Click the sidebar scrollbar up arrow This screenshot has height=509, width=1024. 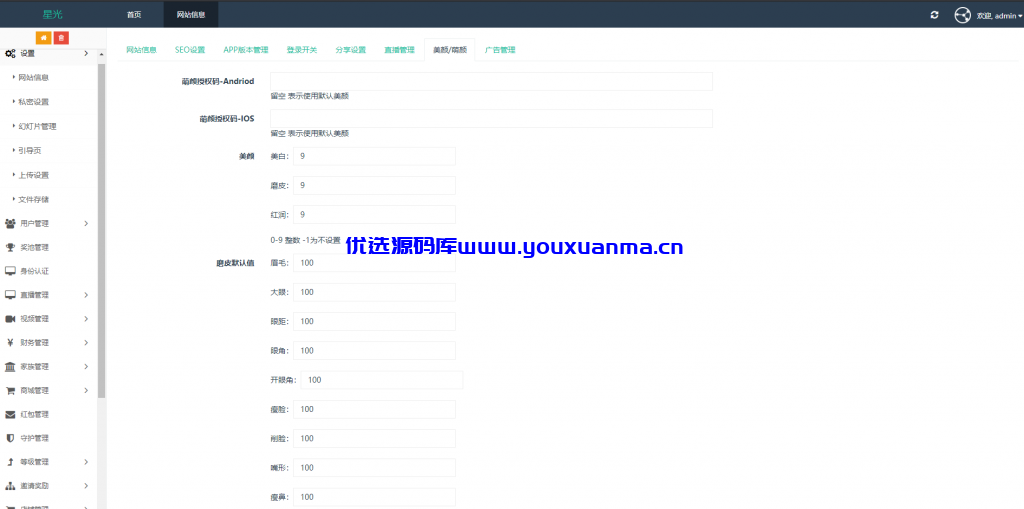tap(101, 54)
